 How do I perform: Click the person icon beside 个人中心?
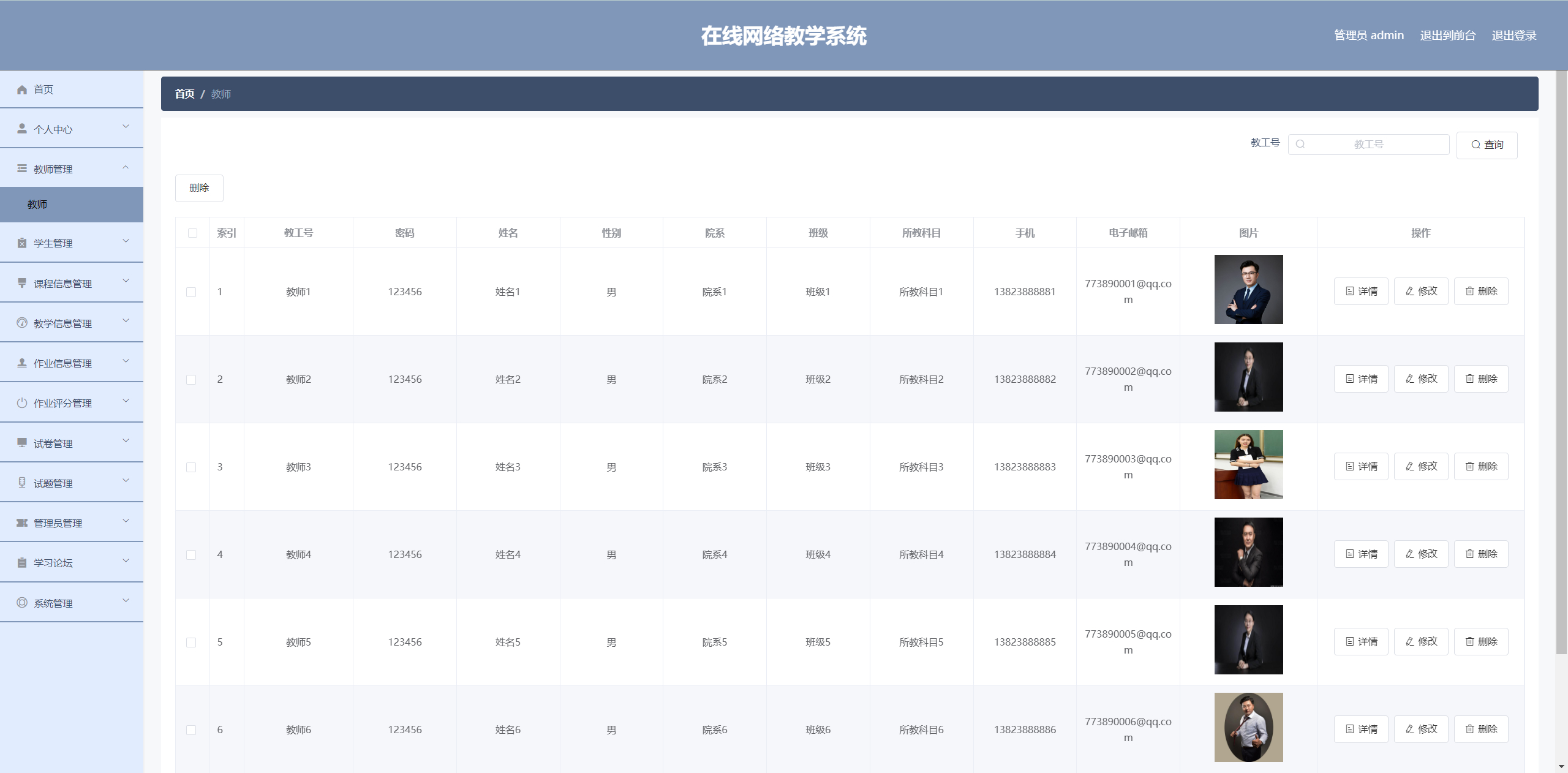point(22,129)
